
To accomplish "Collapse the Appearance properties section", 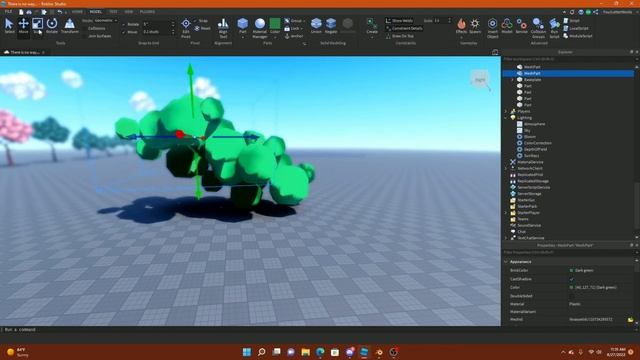I will pyautogui.click(x=506, y=262).
